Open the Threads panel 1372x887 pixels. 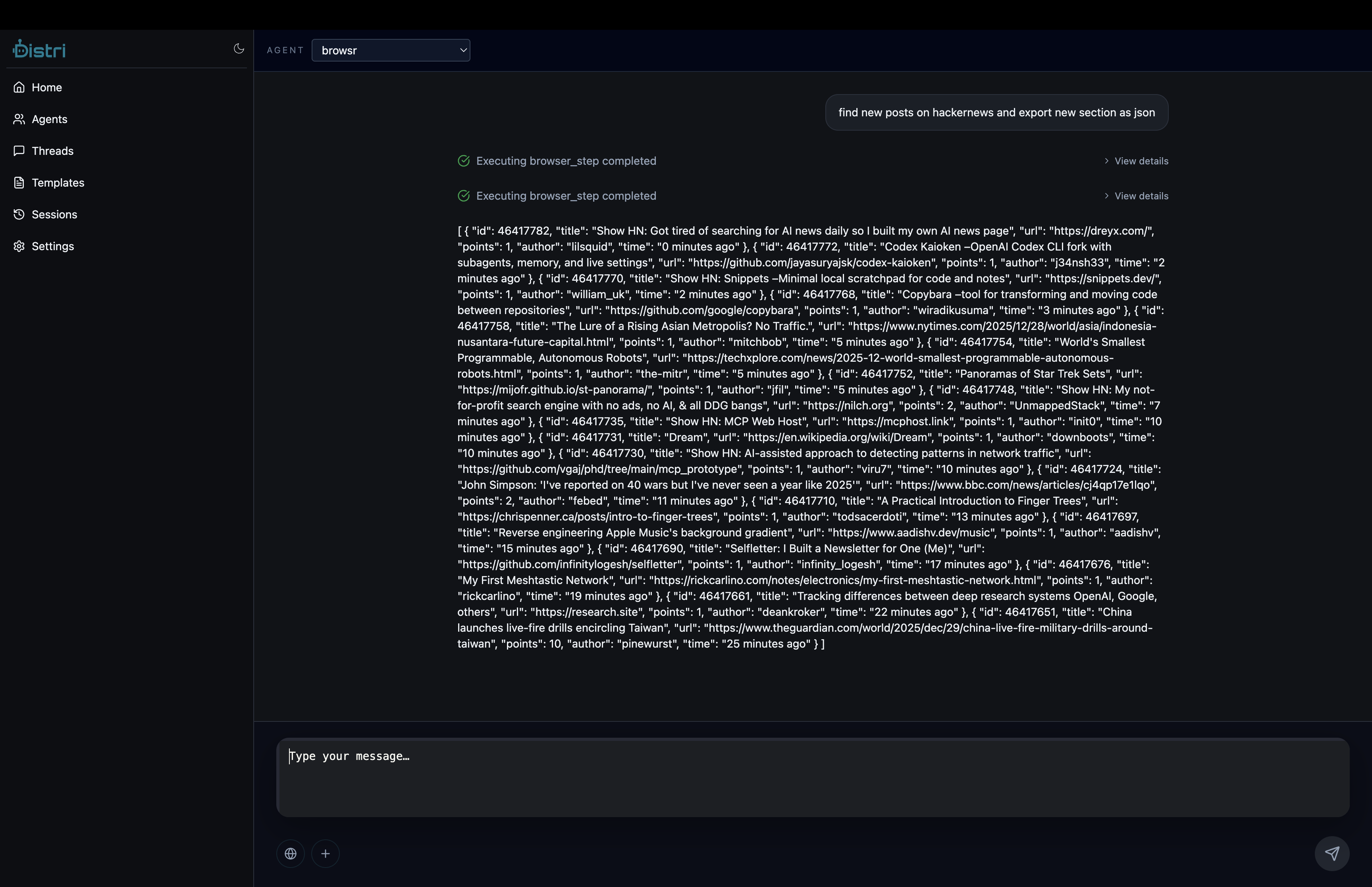pos(52,150)
